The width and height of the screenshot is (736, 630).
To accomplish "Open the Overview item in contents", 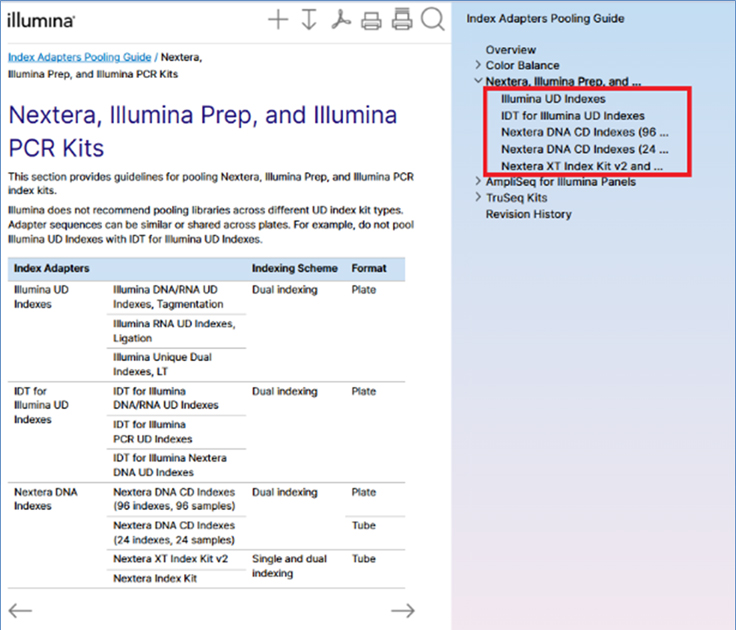I will tap(510, 50).
